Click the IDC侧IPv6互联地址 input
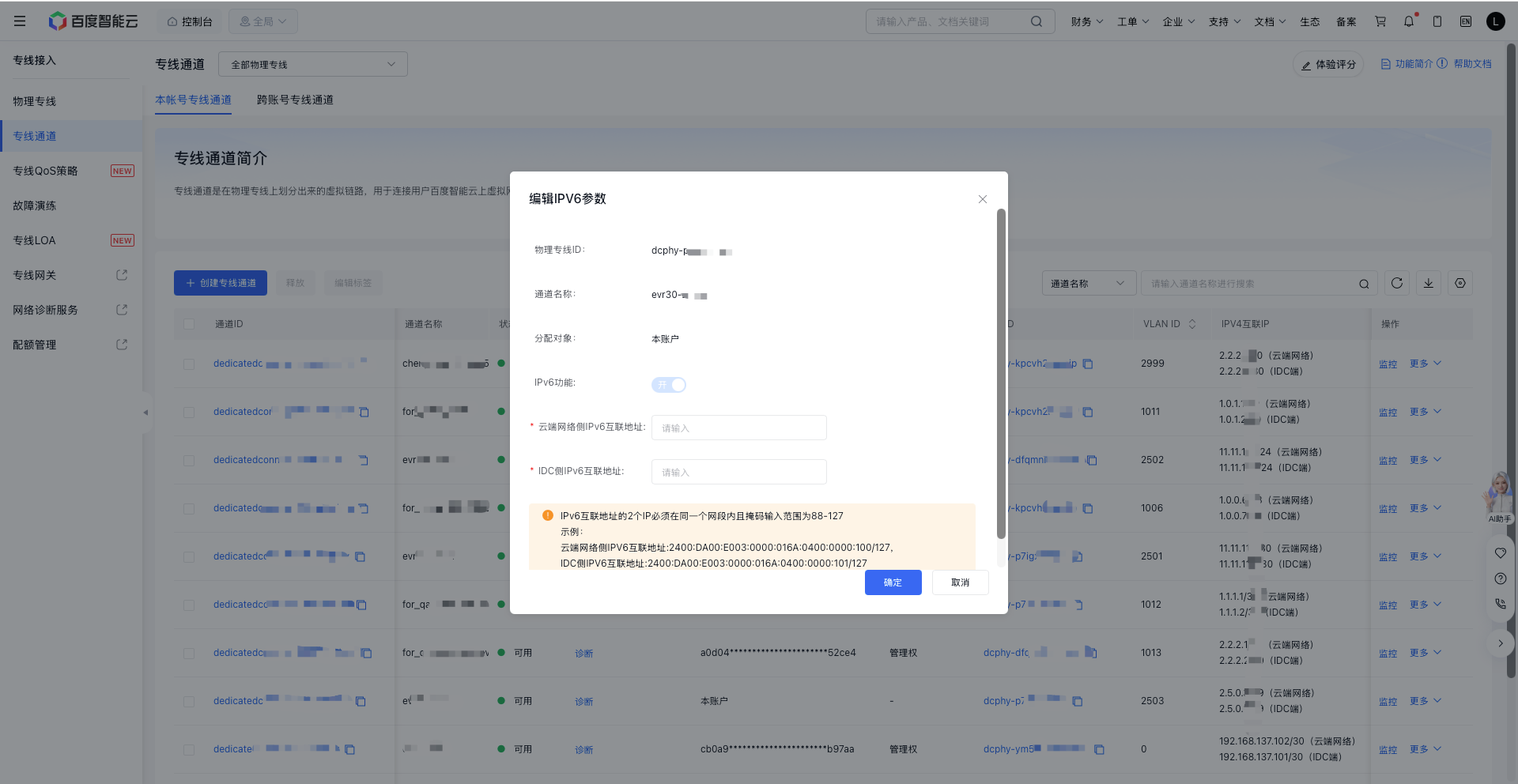Screen dimensions: 1518x784 point(739,472)
